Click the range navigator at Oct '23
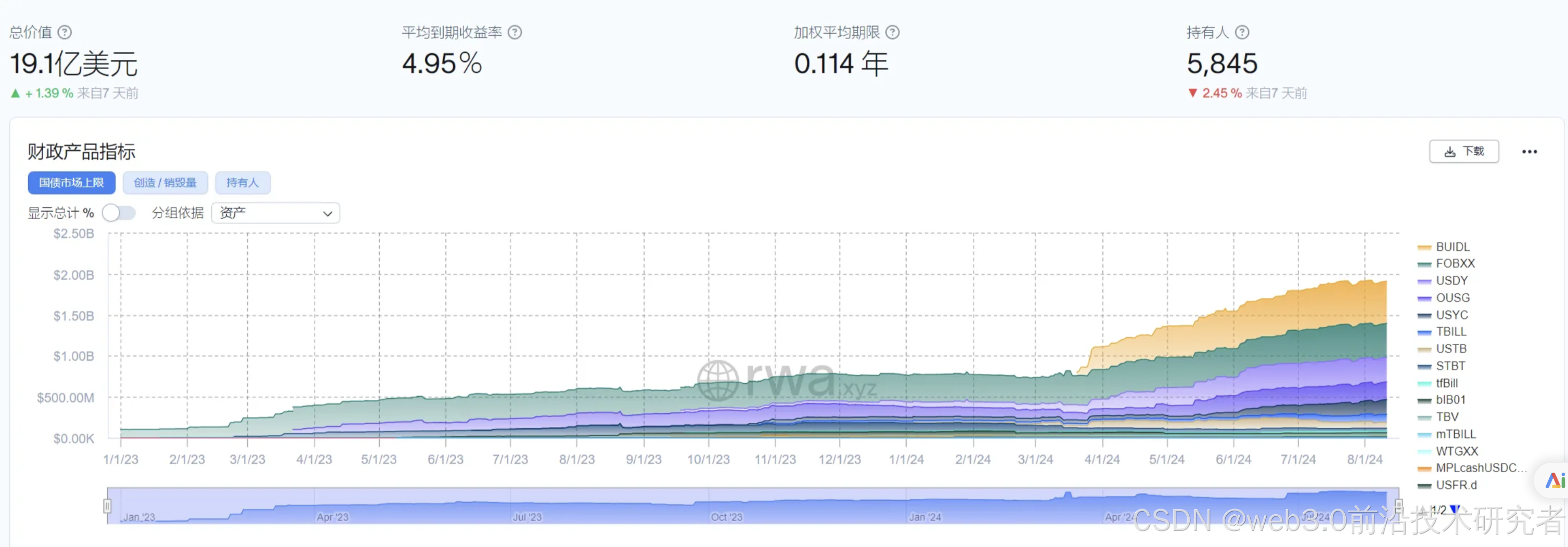1568x547 pixels. pyautogui.click(x=727, y=516)
